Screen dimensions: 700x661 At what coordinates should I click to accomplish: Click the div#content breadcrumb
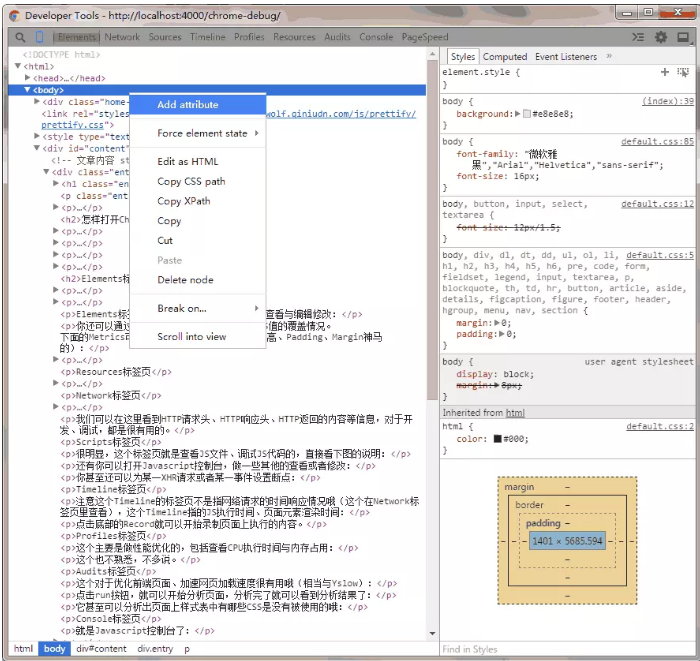tap(101, 649)
